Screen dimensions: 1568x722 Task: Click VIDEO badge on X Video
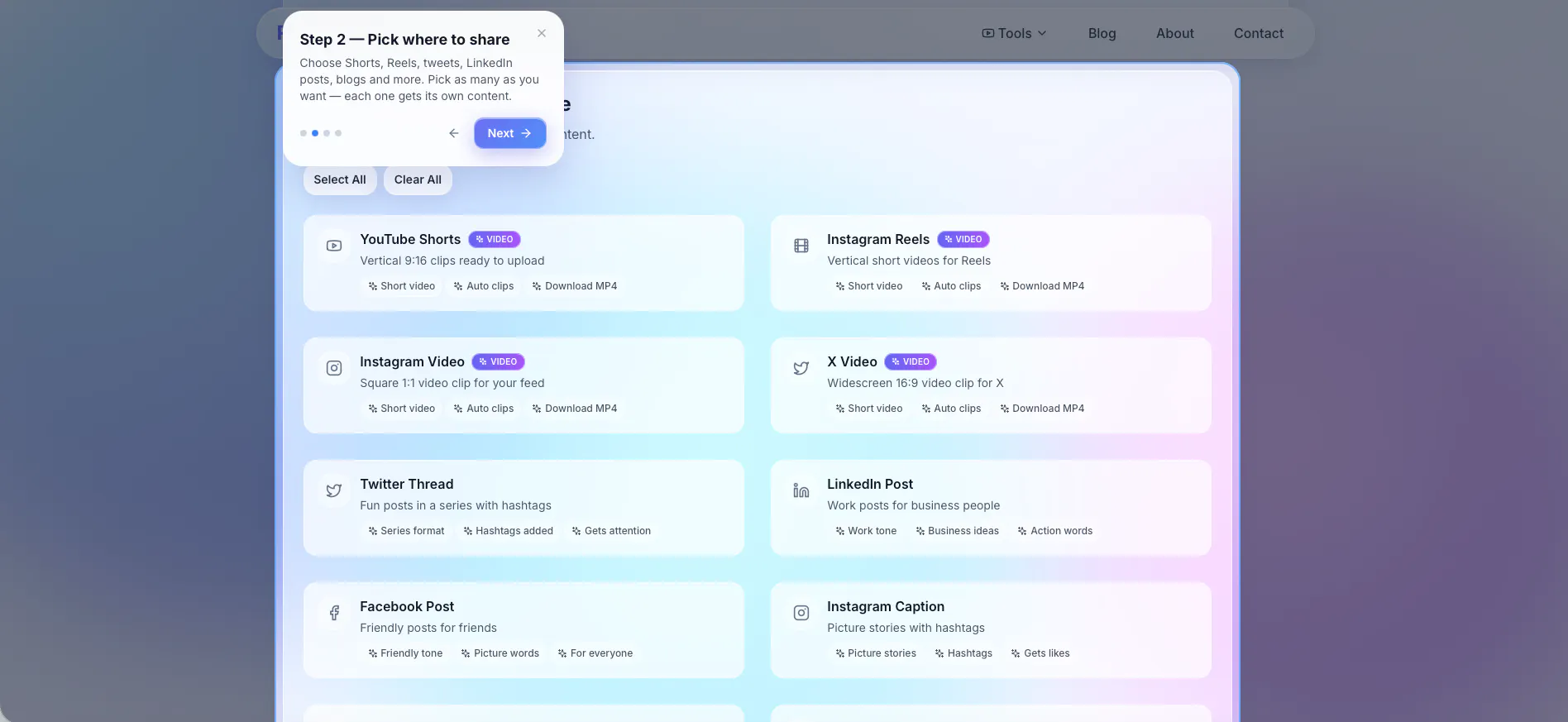[x=911, y=361]
